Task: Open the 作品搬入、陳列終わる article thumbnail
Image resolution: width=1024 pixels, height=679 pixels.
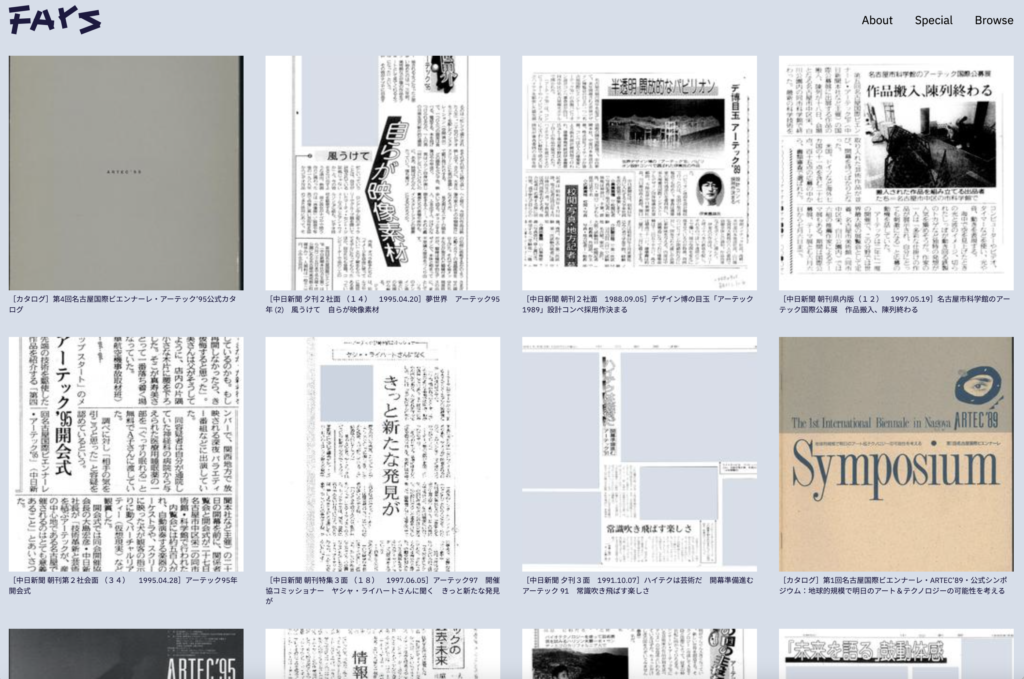Action: (x=896, y=172)
